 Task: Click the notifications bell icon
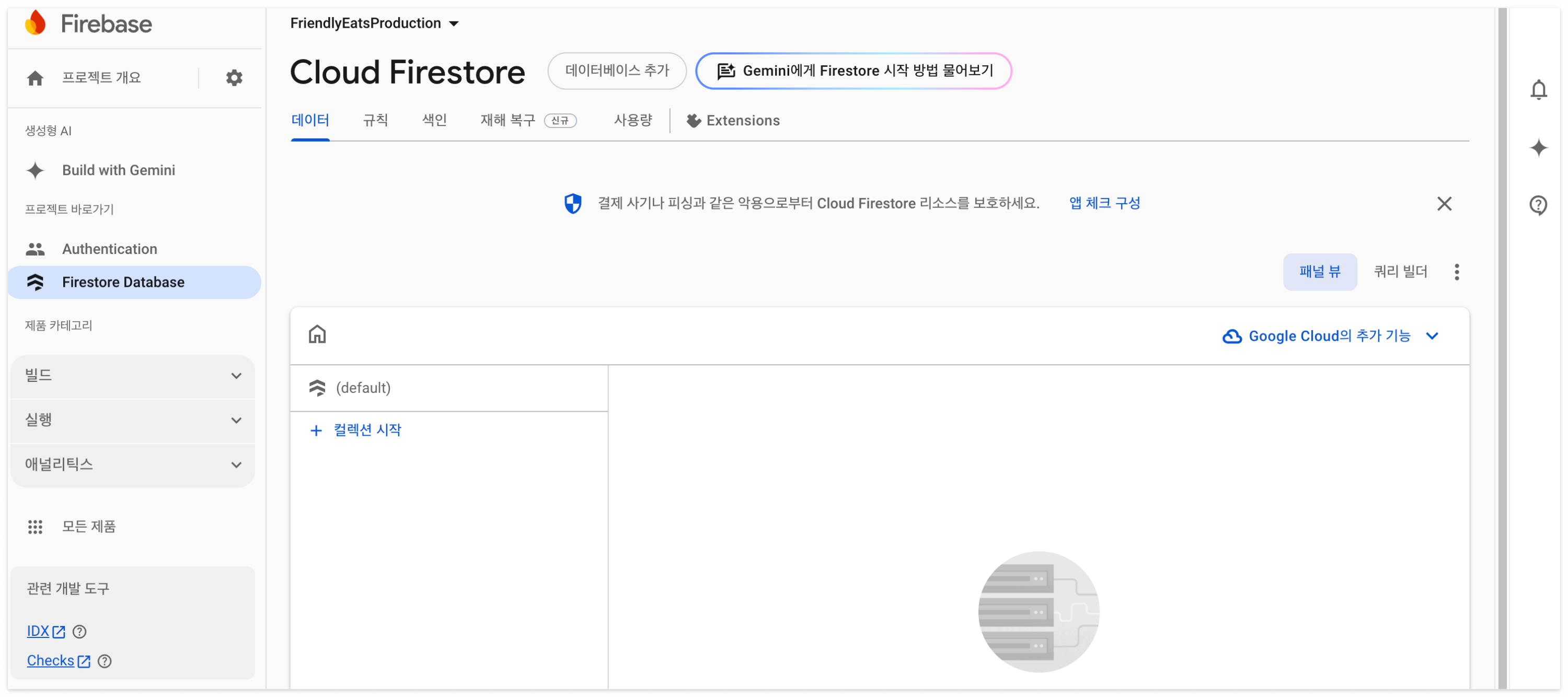click(x=1538, y=90)
